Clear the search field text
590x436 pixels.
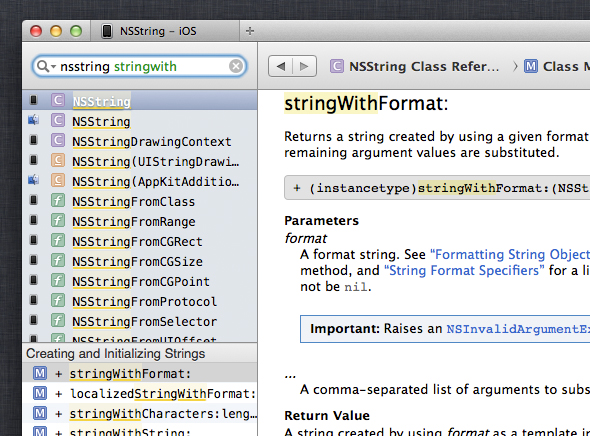tap(236, 67)
